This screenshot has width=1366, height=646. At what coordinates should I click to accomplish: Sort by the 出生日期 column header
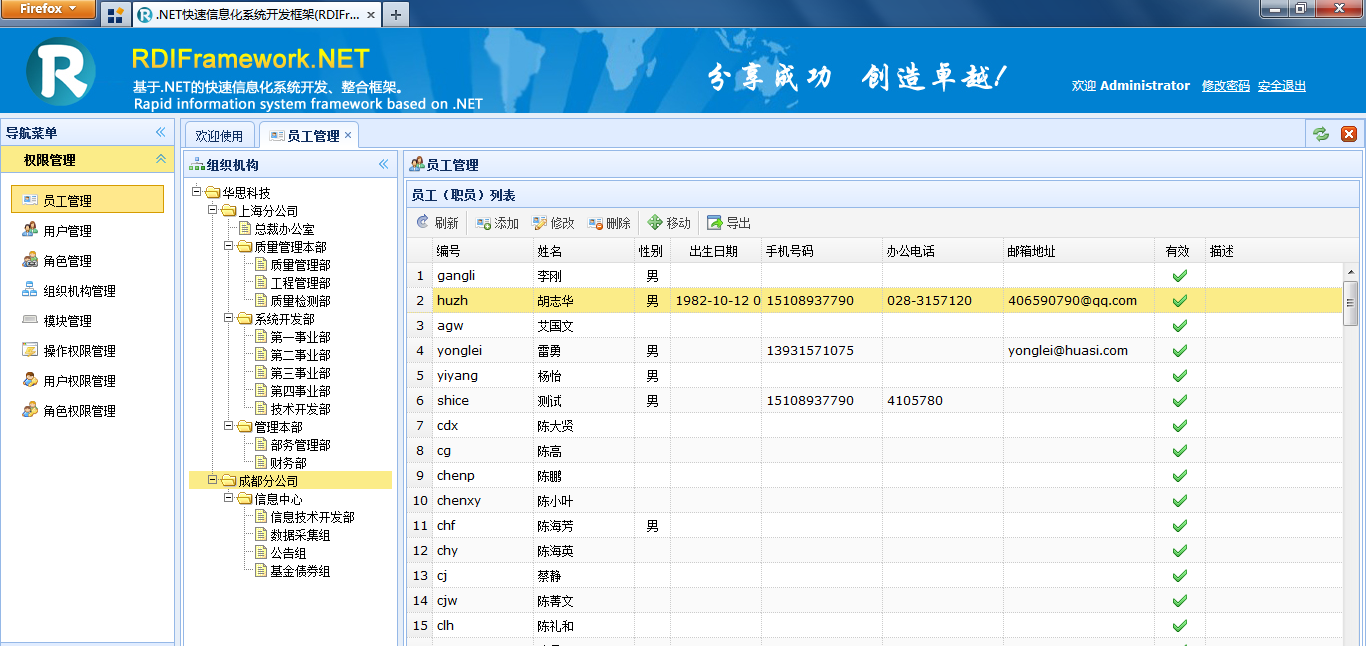[715, 251]
